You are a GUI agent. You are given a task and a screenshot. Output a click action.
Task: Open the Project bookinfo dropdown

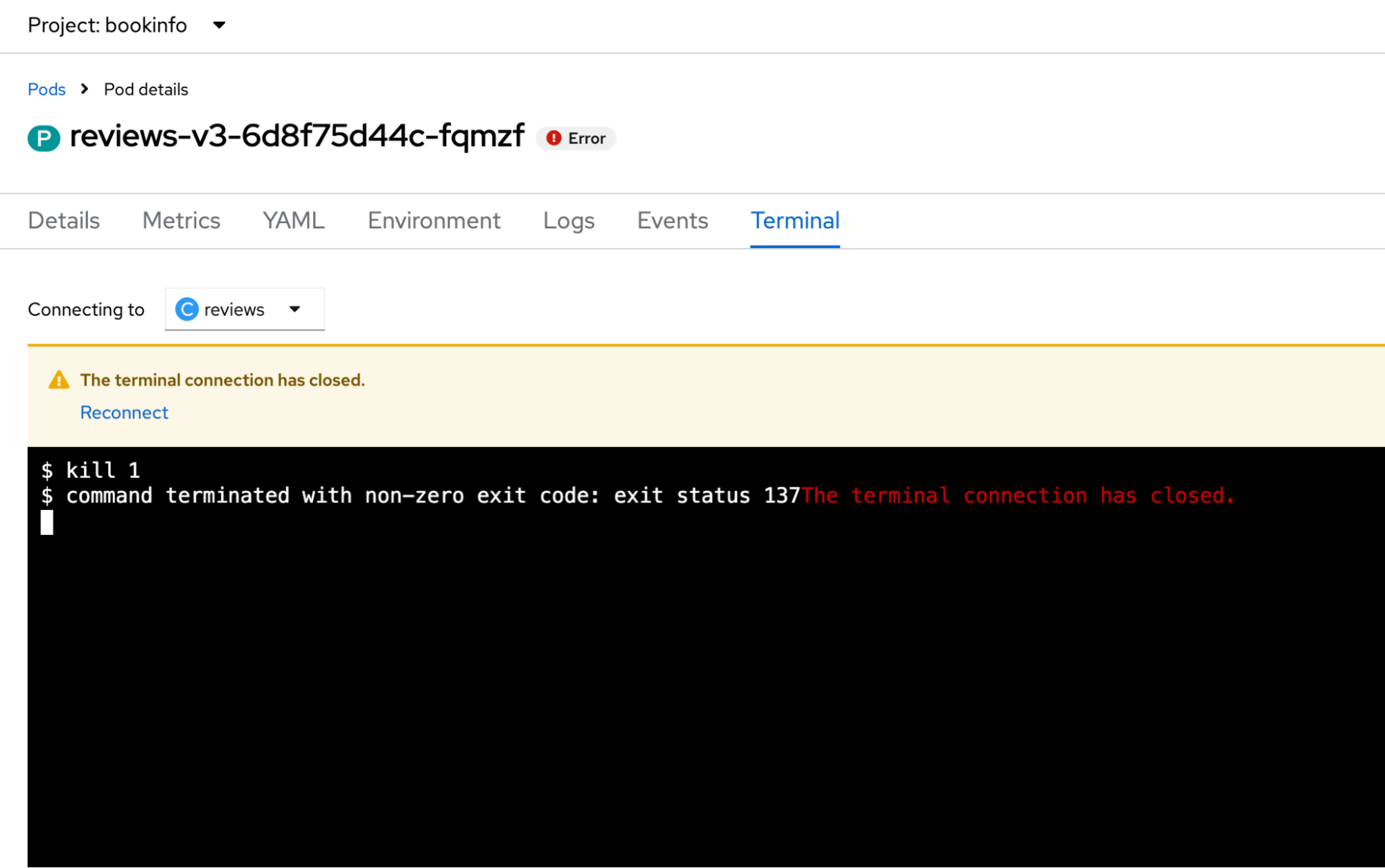point(108,26)
